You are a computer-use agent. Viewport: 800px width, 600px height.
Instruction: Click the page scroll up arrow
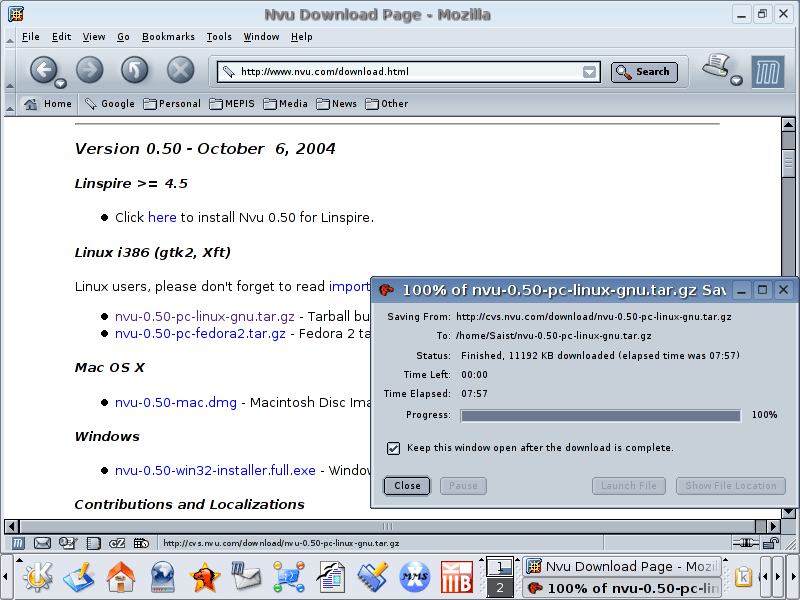pyautogui.click(x=788, y=124)
